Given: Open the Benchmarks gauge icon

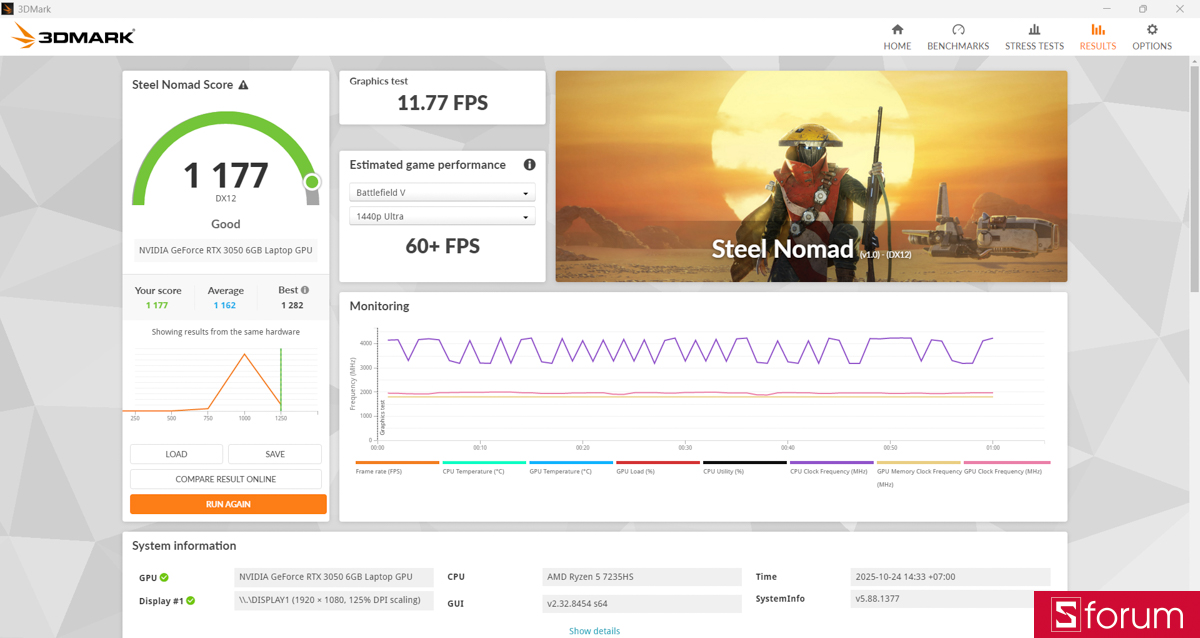Looking at the screenshot, I should 958,30.
